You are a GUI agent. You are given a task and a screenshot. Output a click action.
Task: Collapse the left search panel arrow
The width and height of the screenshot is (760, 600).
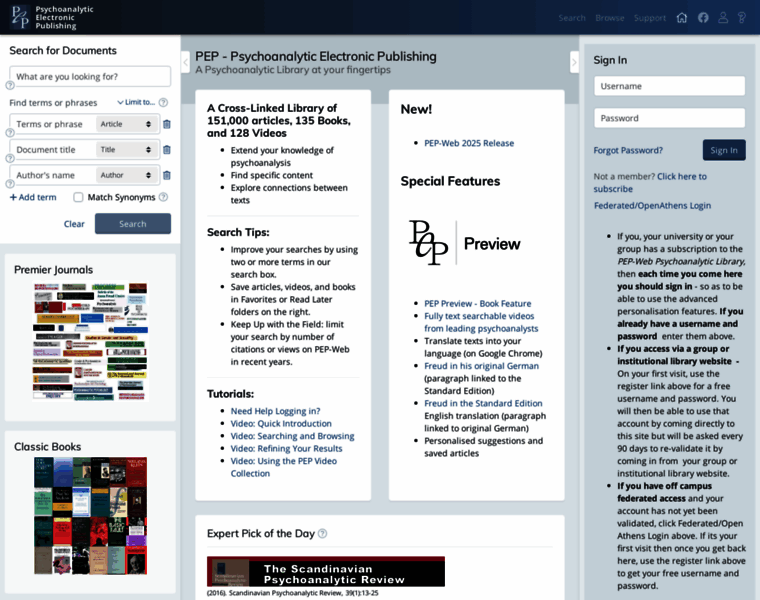tap(185, 62)
